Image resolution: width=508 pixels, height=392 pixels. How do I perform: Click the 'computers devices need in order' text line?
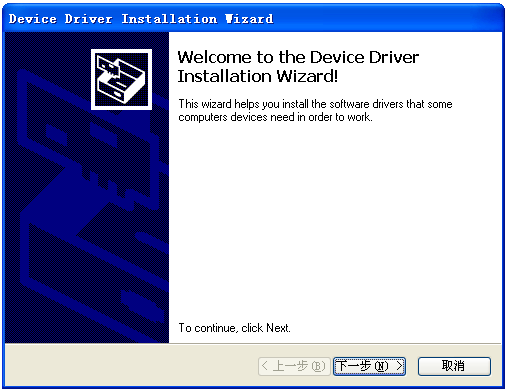pyautogui.click(x=275, y=117)
